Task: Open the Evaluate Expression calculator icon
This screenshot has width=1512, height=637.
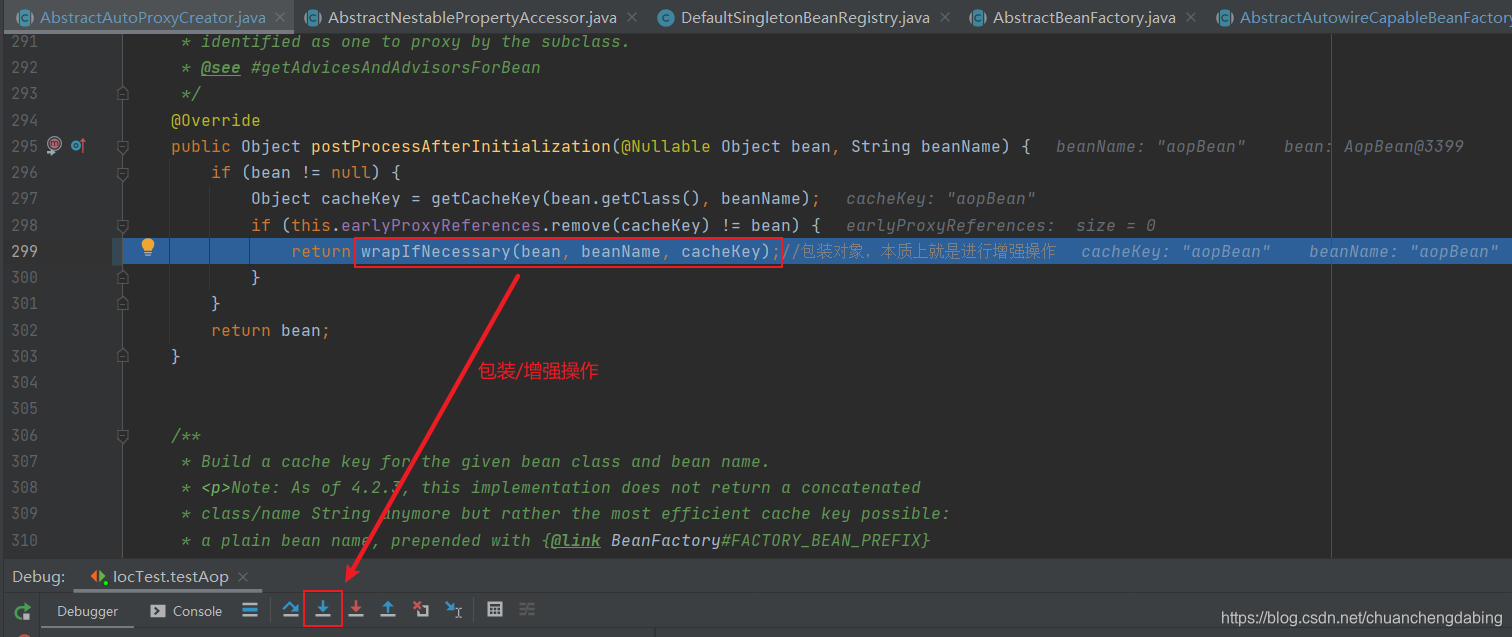Action: (495, 609)
